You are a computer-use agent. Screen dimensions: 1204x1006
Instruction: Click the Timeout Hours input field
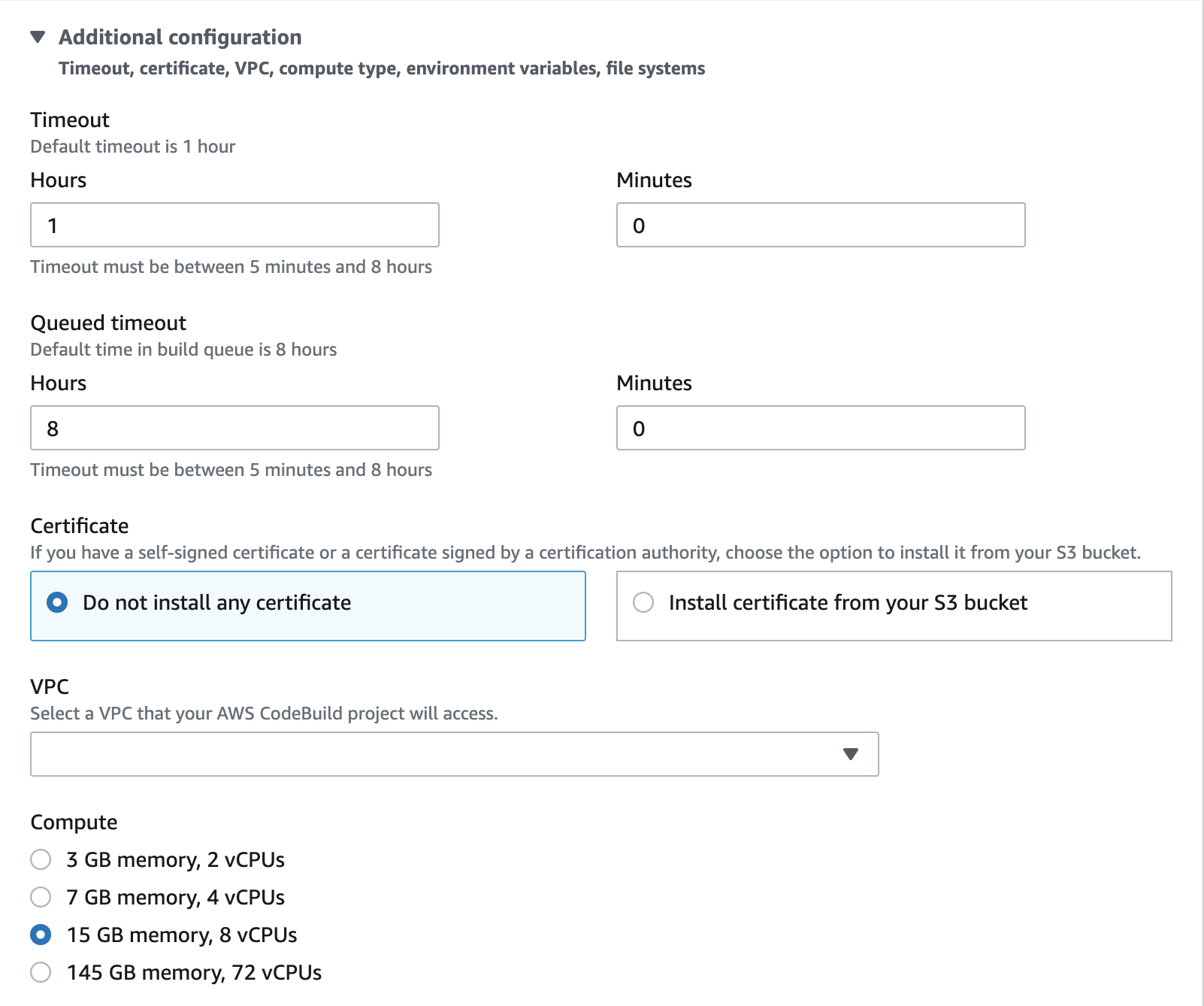(x=234, y=225)
